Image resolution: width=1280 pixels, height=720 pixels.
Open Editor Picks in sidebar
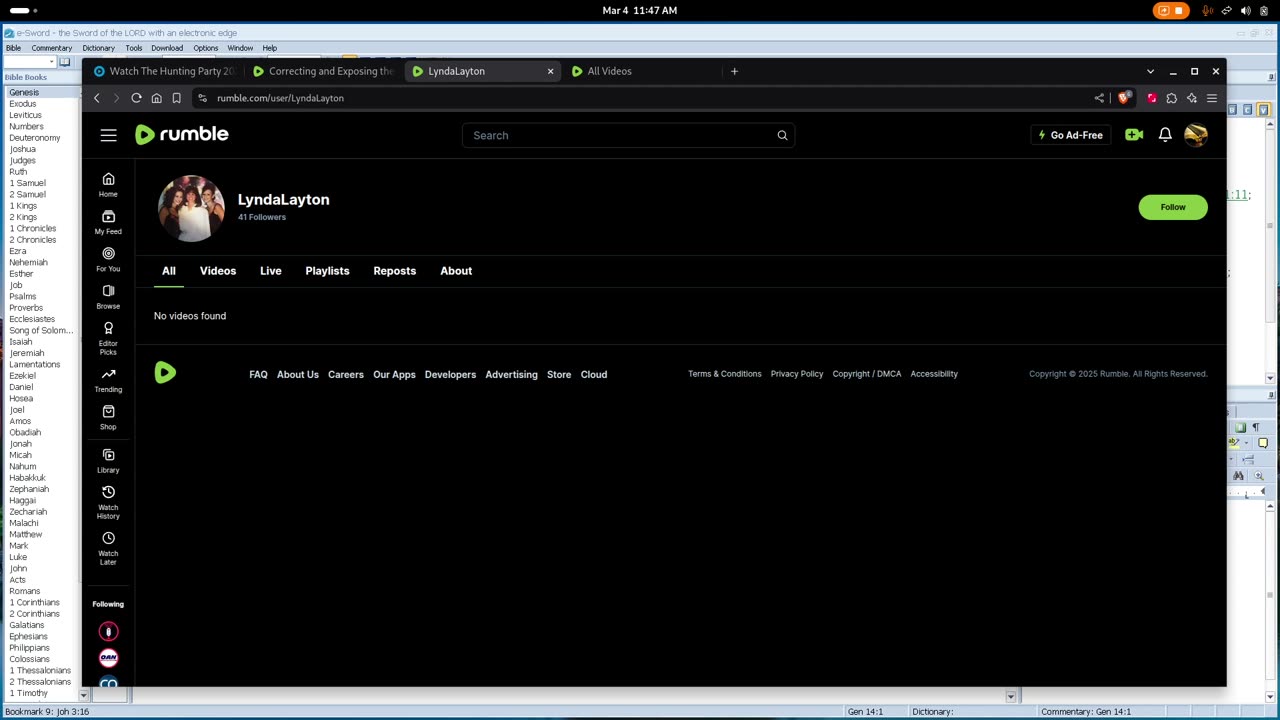point(108,339)
